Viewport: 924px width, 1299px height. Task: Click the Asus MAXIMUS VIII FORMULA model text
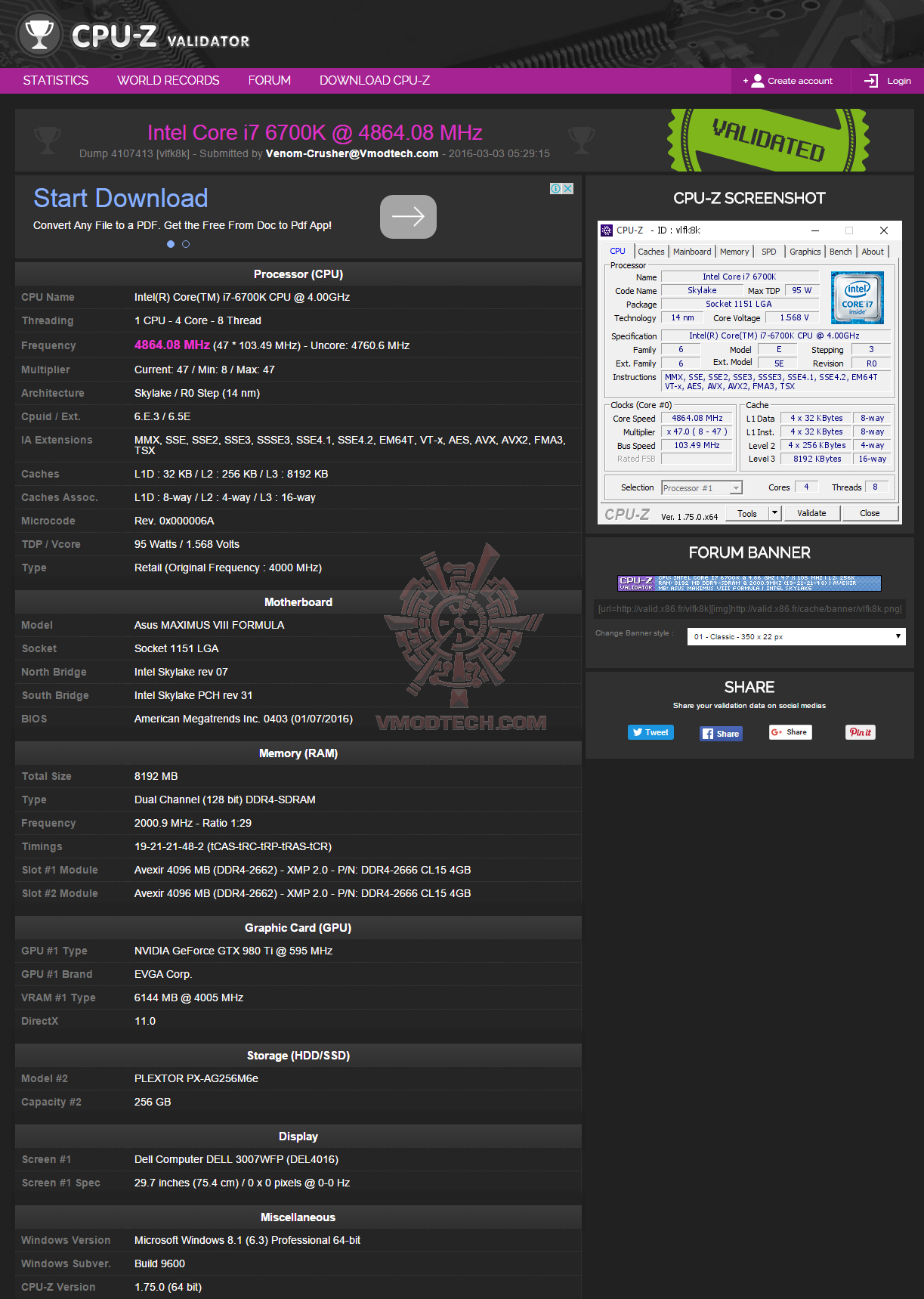(209, 625)
